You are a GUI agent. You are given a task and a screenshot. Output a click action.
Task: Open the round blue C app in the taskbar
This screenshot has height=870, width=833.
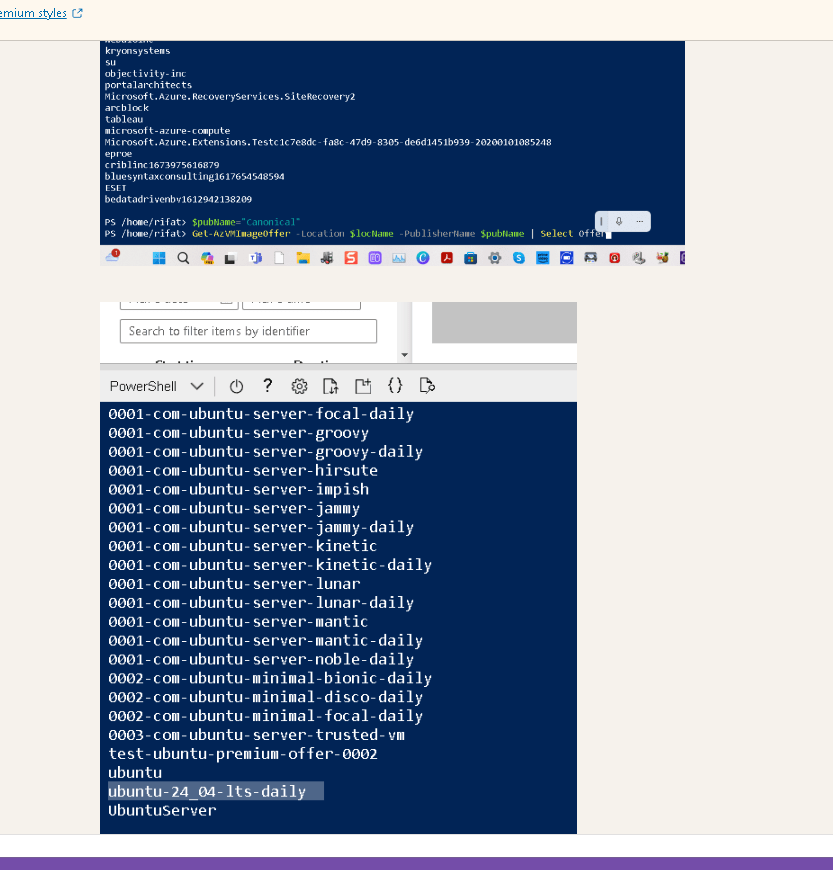point(423,258)
